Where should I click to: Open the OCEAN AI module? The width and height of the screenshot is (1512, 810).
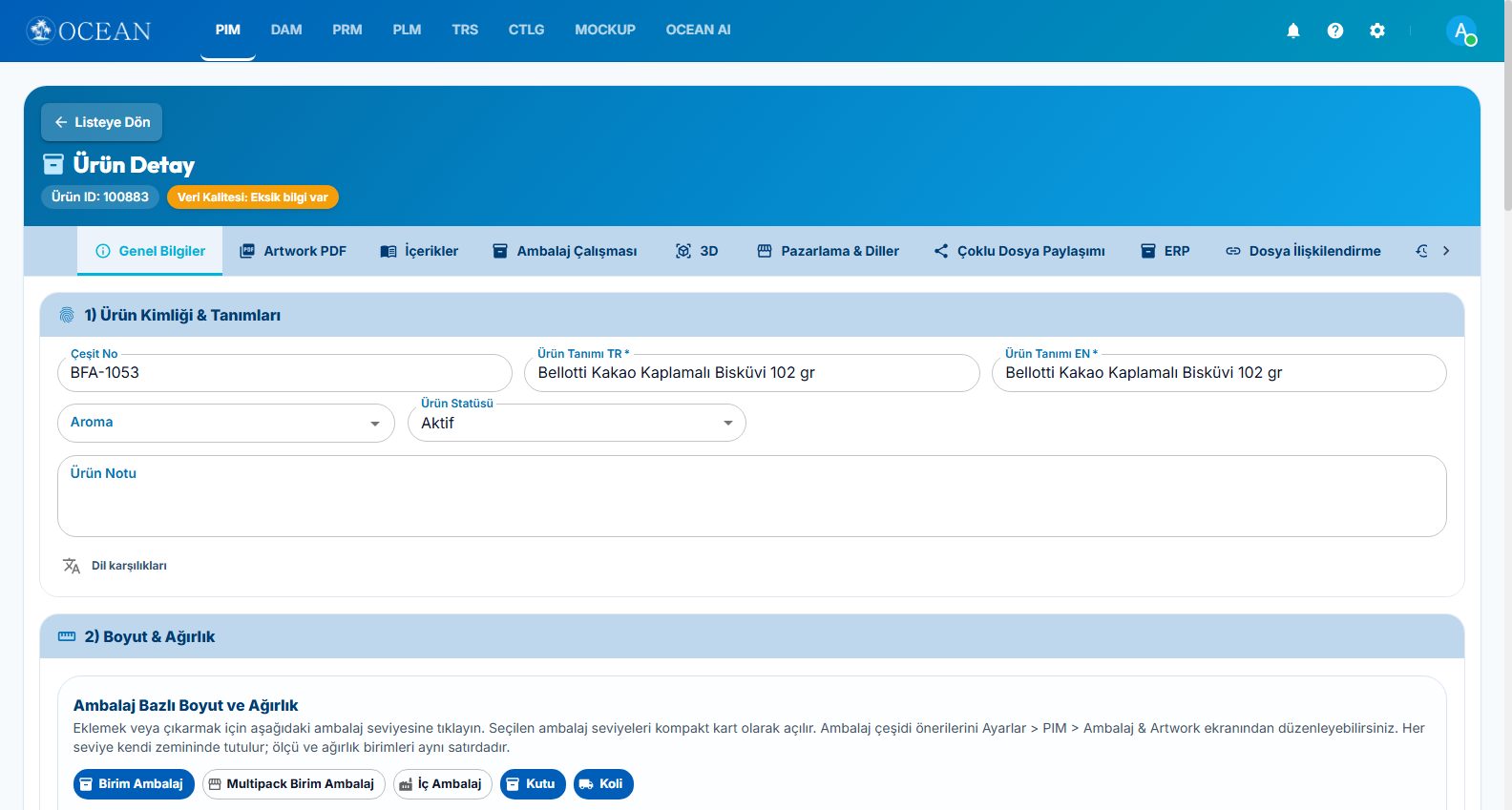(698, 30)
